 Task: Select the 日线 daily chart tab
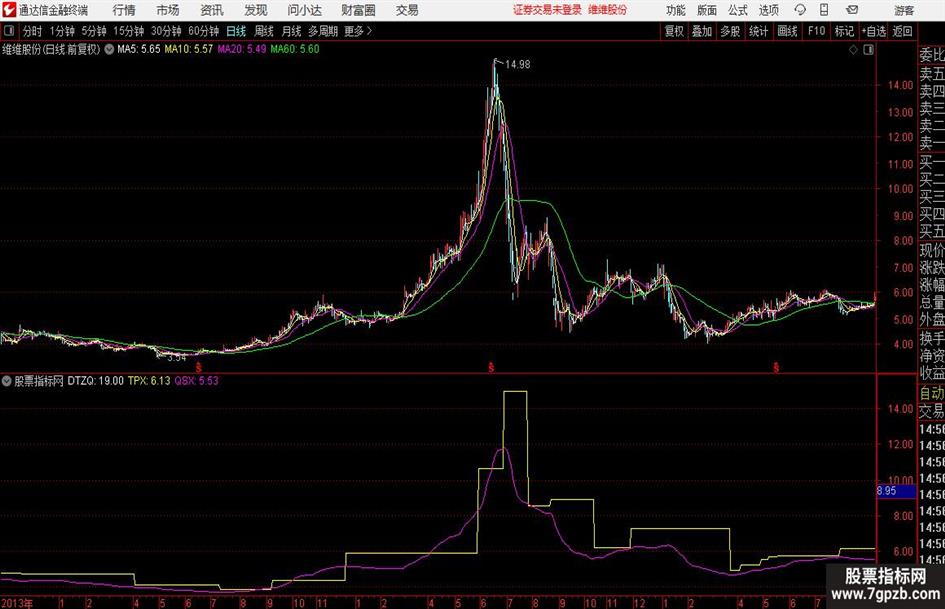tap(236, 31)
